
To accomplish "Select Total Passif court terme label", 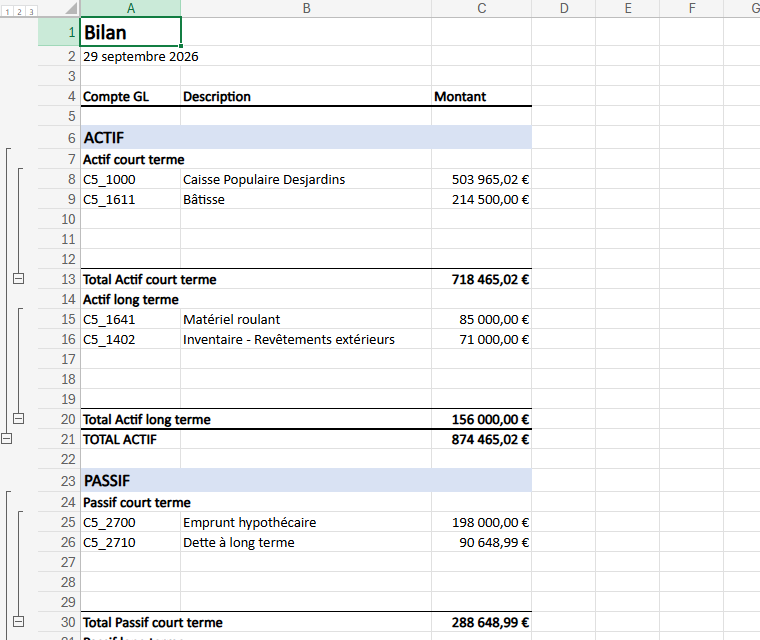I will pyautogui.click(x=130, y=622).
